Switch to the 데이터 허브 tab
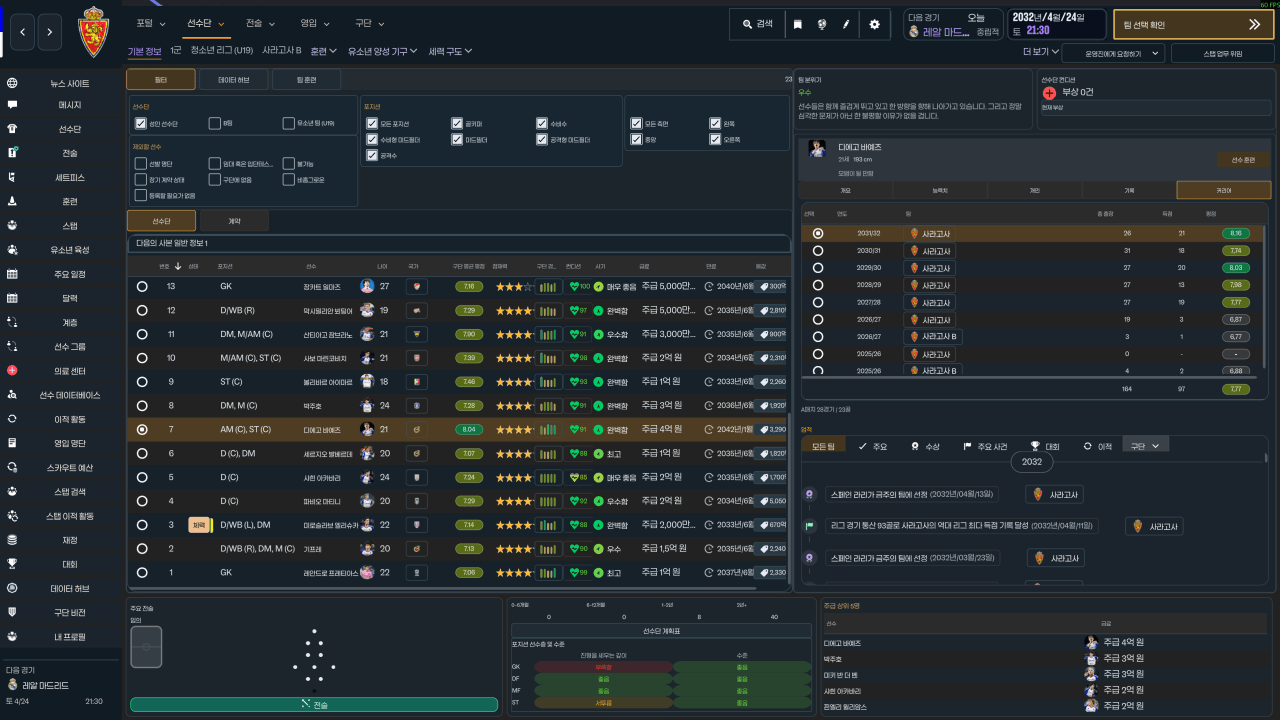 coord(234,79)
